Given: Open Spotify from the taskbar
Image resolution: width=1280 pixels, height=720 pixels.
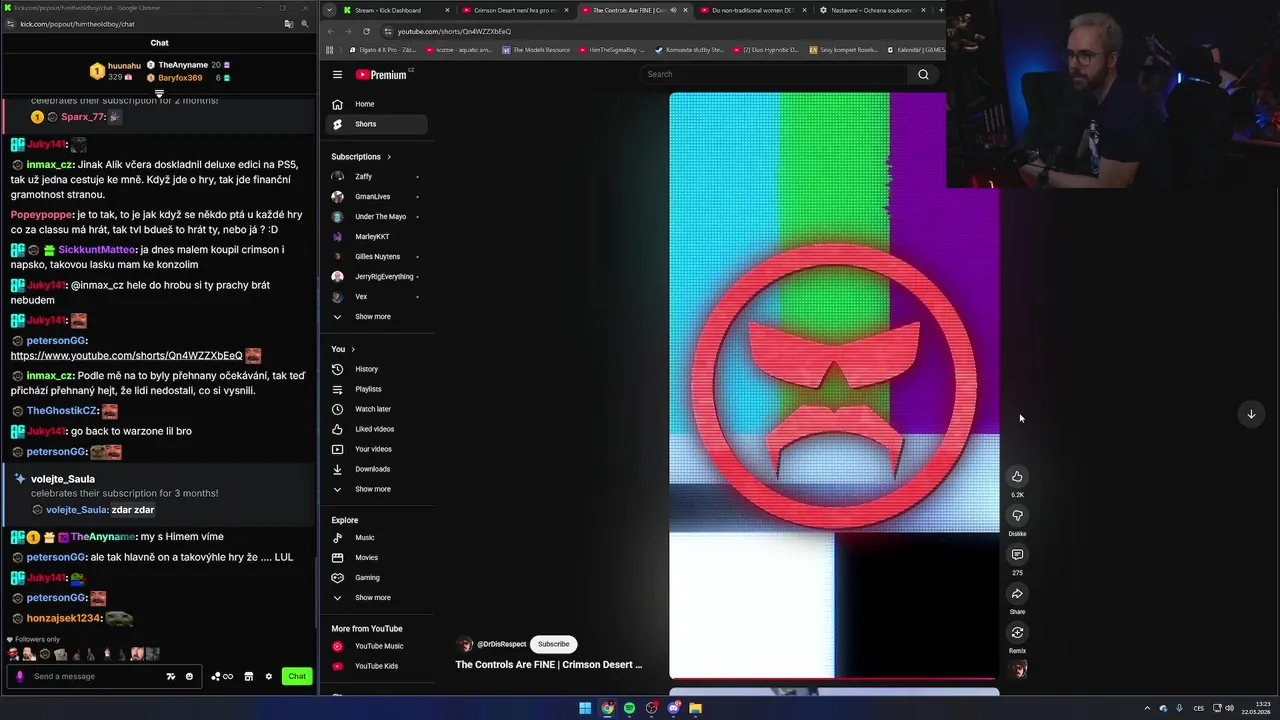Looking at the screenshot, I should (x=629, y=708).
